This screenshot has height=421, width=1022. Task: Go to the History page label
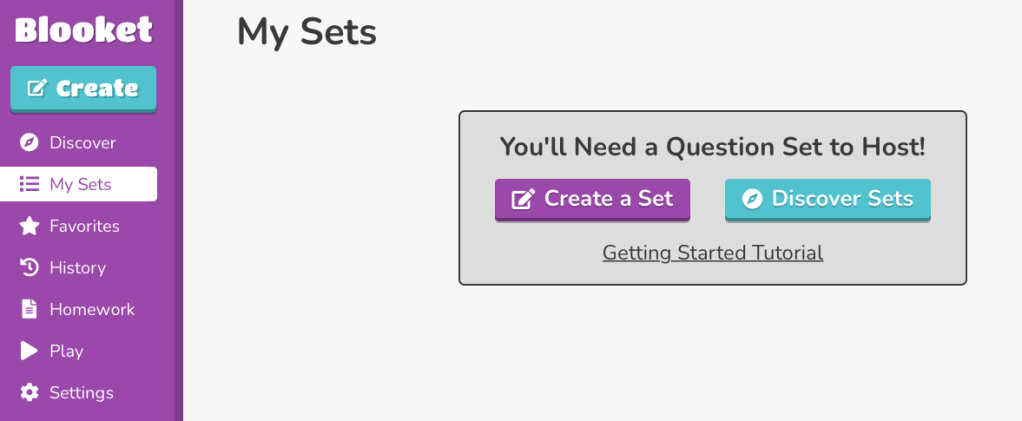tap(77, 268)
